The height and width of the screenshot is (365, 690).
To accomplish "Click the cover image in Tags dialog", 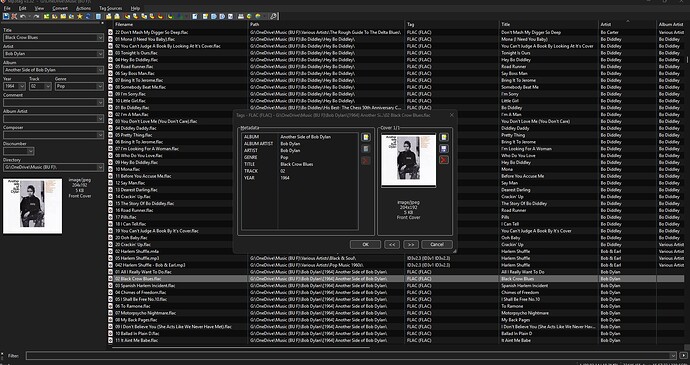I will pyautogui.click(x=408, y=160).
